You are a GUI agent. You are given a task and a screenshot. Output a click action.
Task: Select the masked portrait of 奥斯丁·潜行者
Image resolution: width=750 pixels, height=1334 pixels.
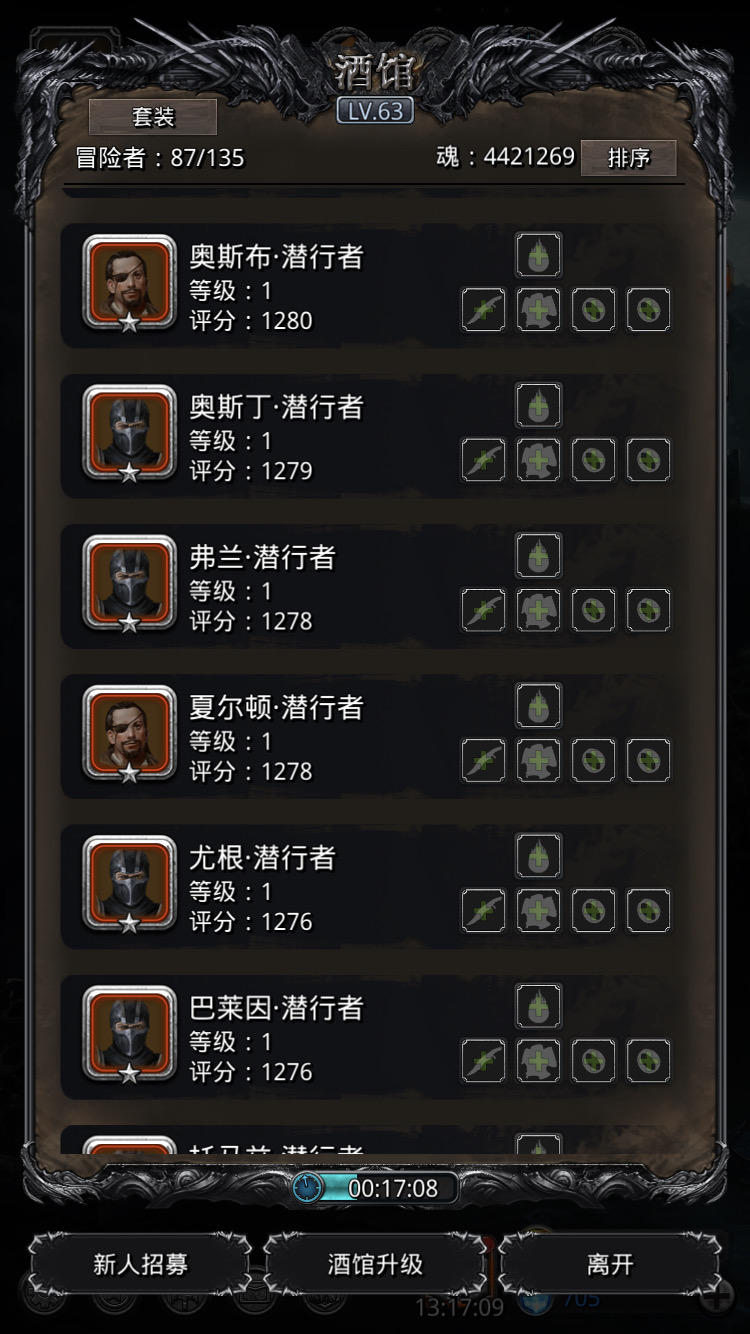click(129, 434)
